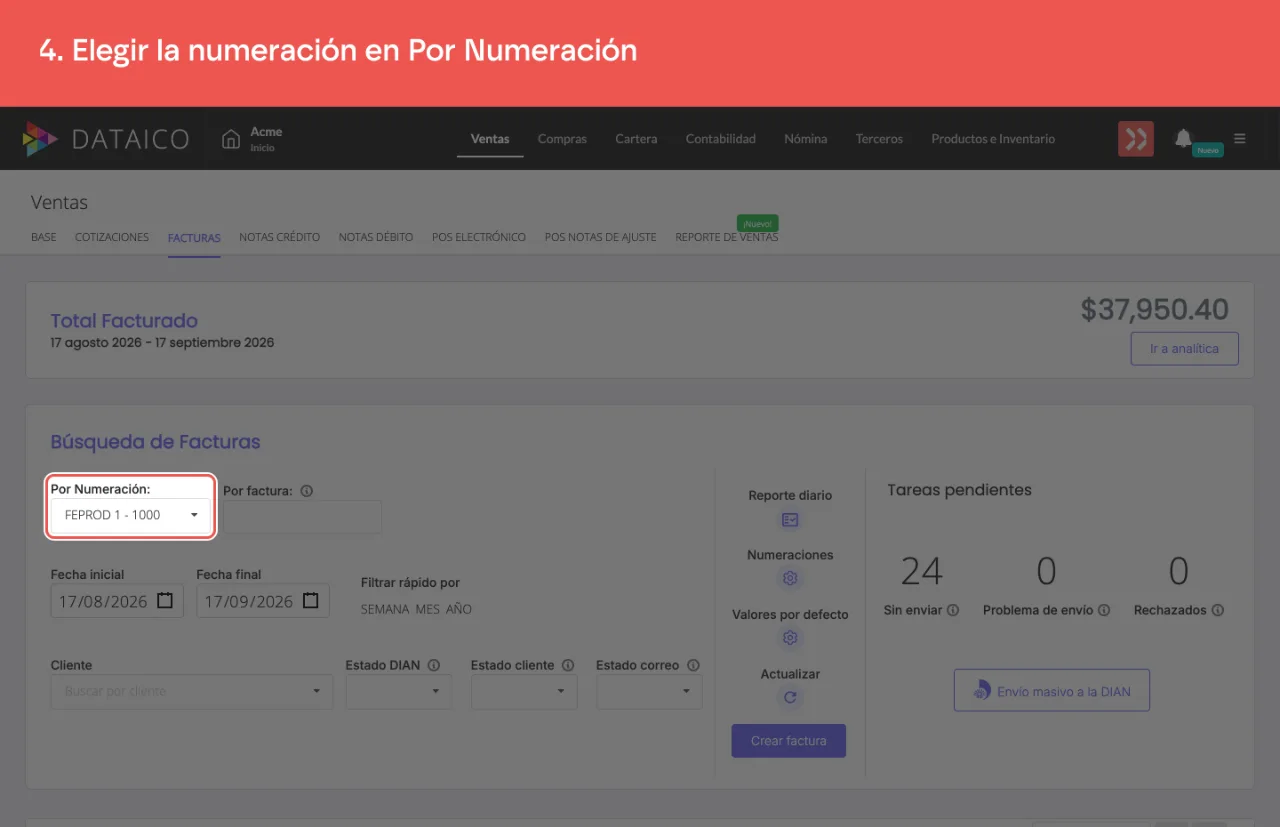Open the hamburger menu
Screen dimensions: 1280x827
click(1240, 139)
